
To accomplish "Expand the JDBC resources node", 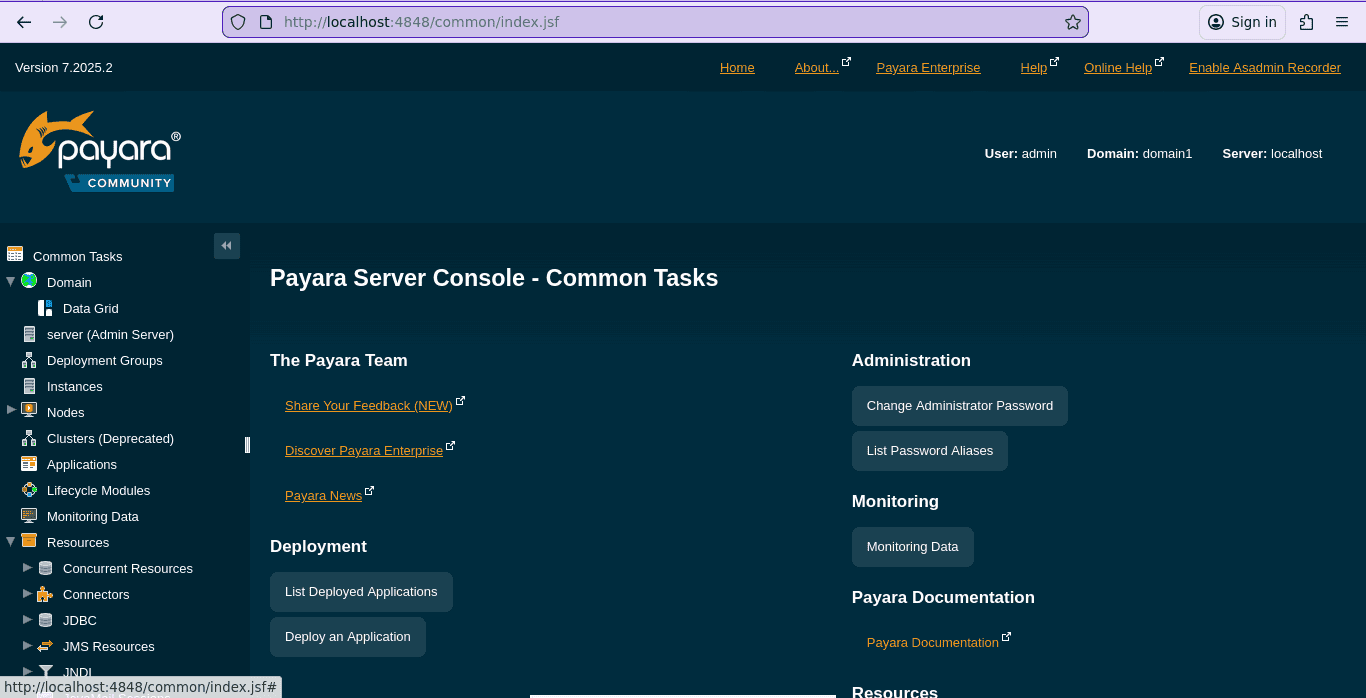I will point(28,619).
